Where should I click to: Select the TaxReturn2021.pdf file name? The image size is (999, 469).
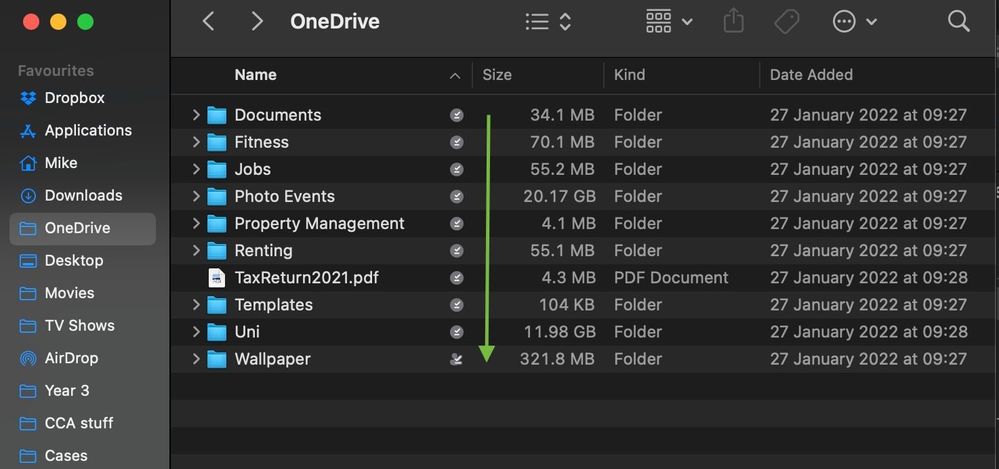306,278
